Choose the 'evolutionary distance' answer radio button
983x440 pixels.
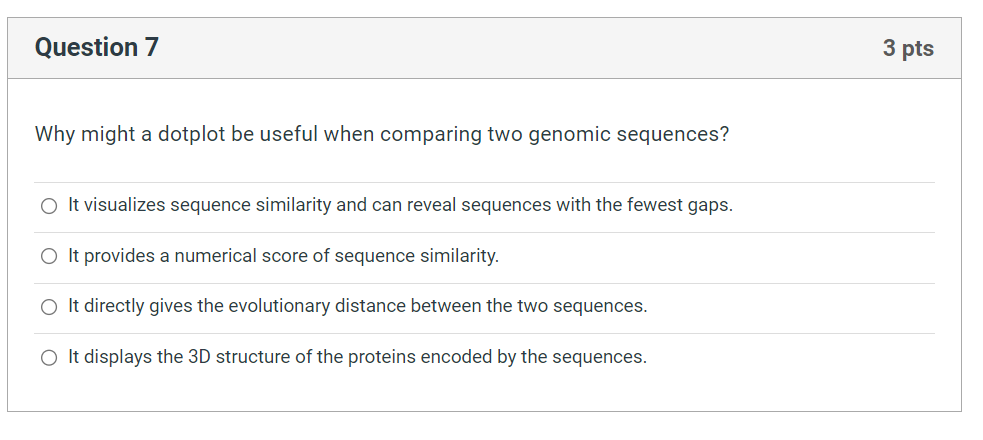tap(49, 306)
